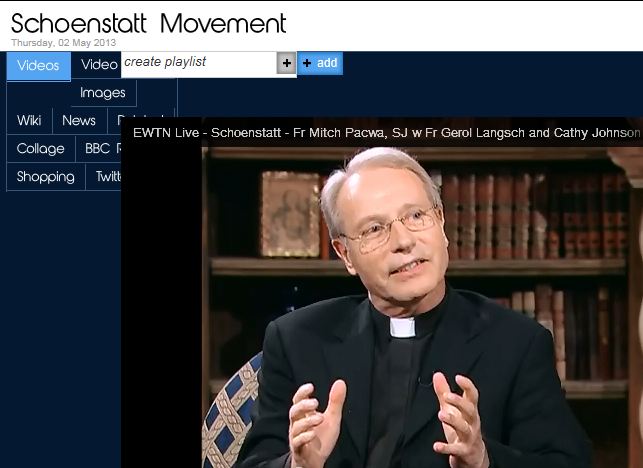The image size is (643, 468).
Task: Click the framed portrait on the bookshelf
Action: point(291,214)
